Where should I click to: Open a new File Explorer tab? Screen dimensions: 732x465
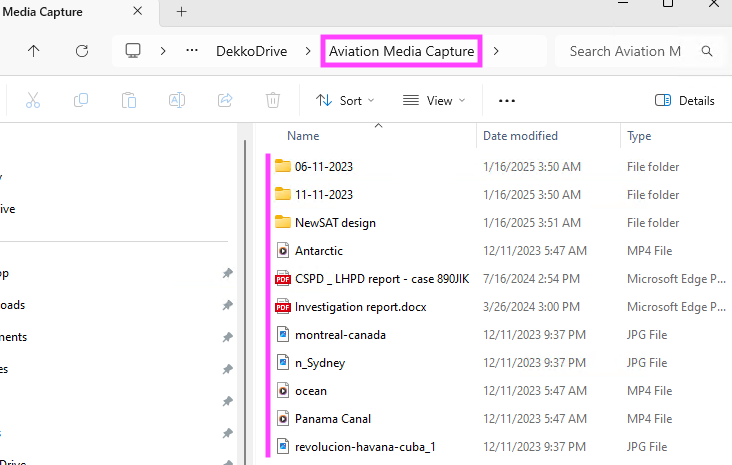coord(182,12)
